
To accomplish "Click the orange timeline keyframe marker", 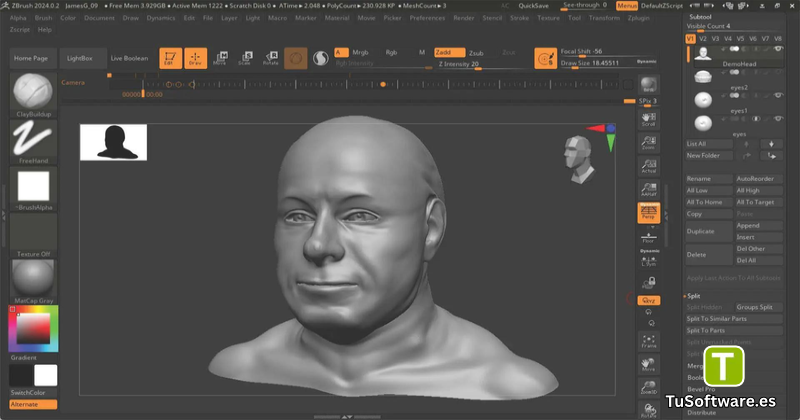I will point(383,84).
